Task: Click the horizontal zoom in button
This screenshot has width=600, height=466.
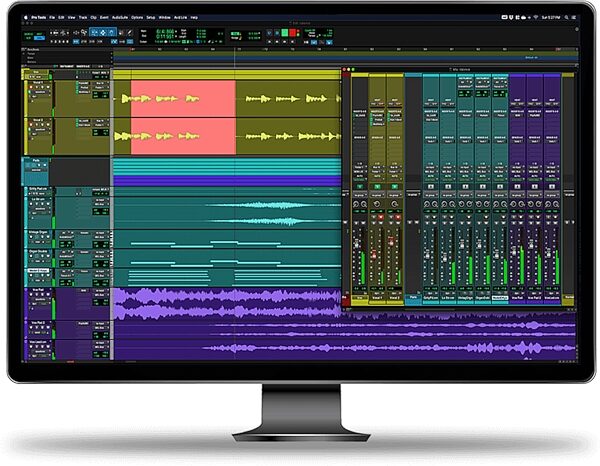Action: 68,33
